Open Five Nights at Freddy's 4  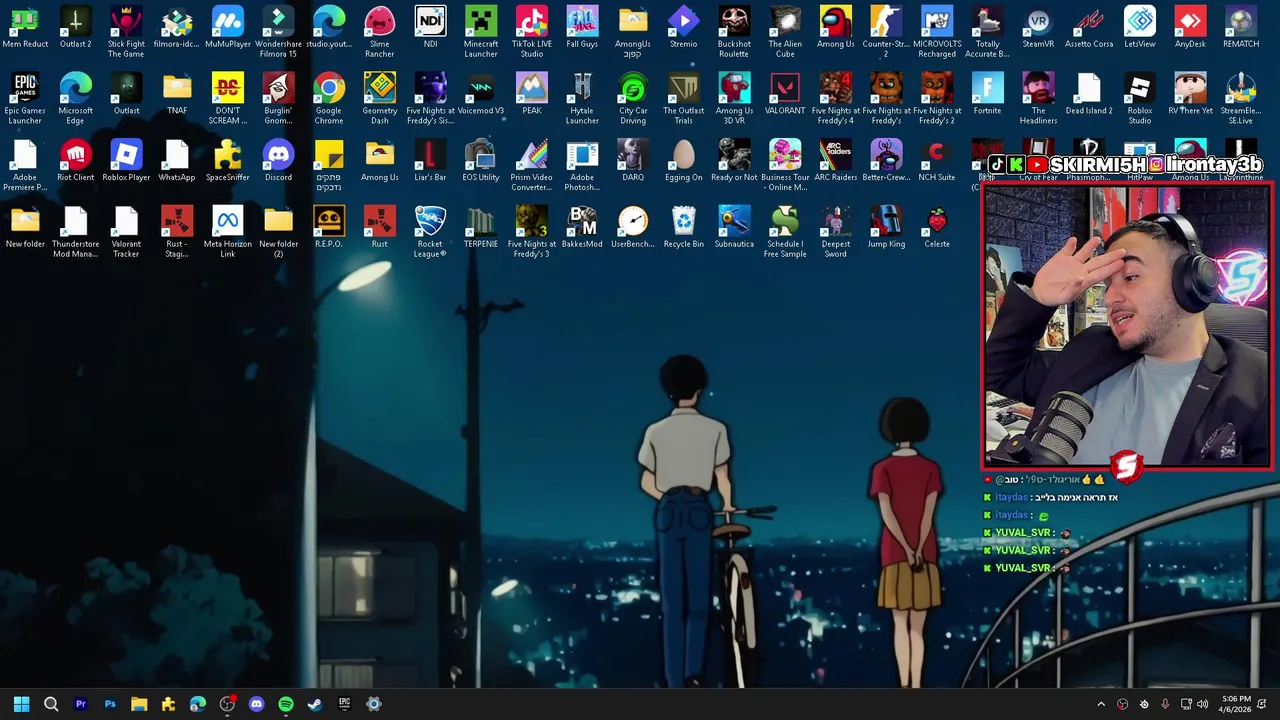(835, 99)
